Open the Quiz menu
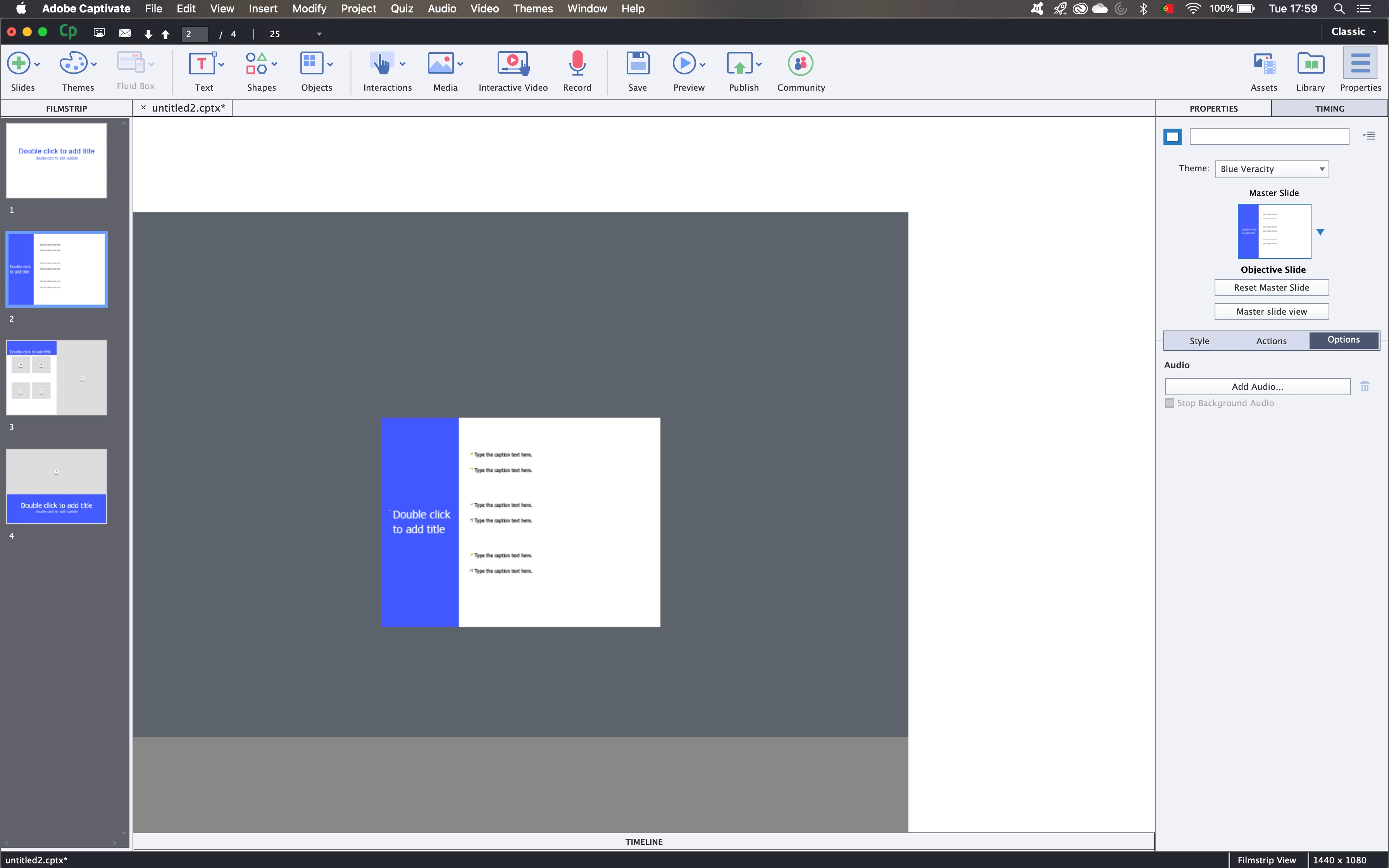The height and width of the screenshot is (868, 1389). (x=402, y=9)
